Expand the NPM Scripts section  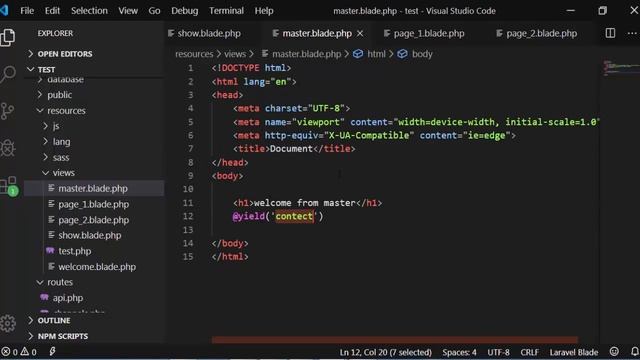(x=62, y=336)
